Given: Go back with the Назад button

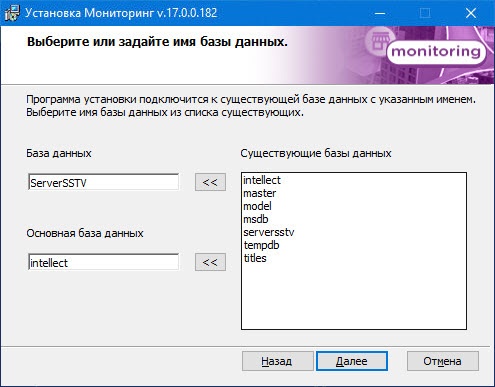Looking at the screenshot, I should 277,361.
